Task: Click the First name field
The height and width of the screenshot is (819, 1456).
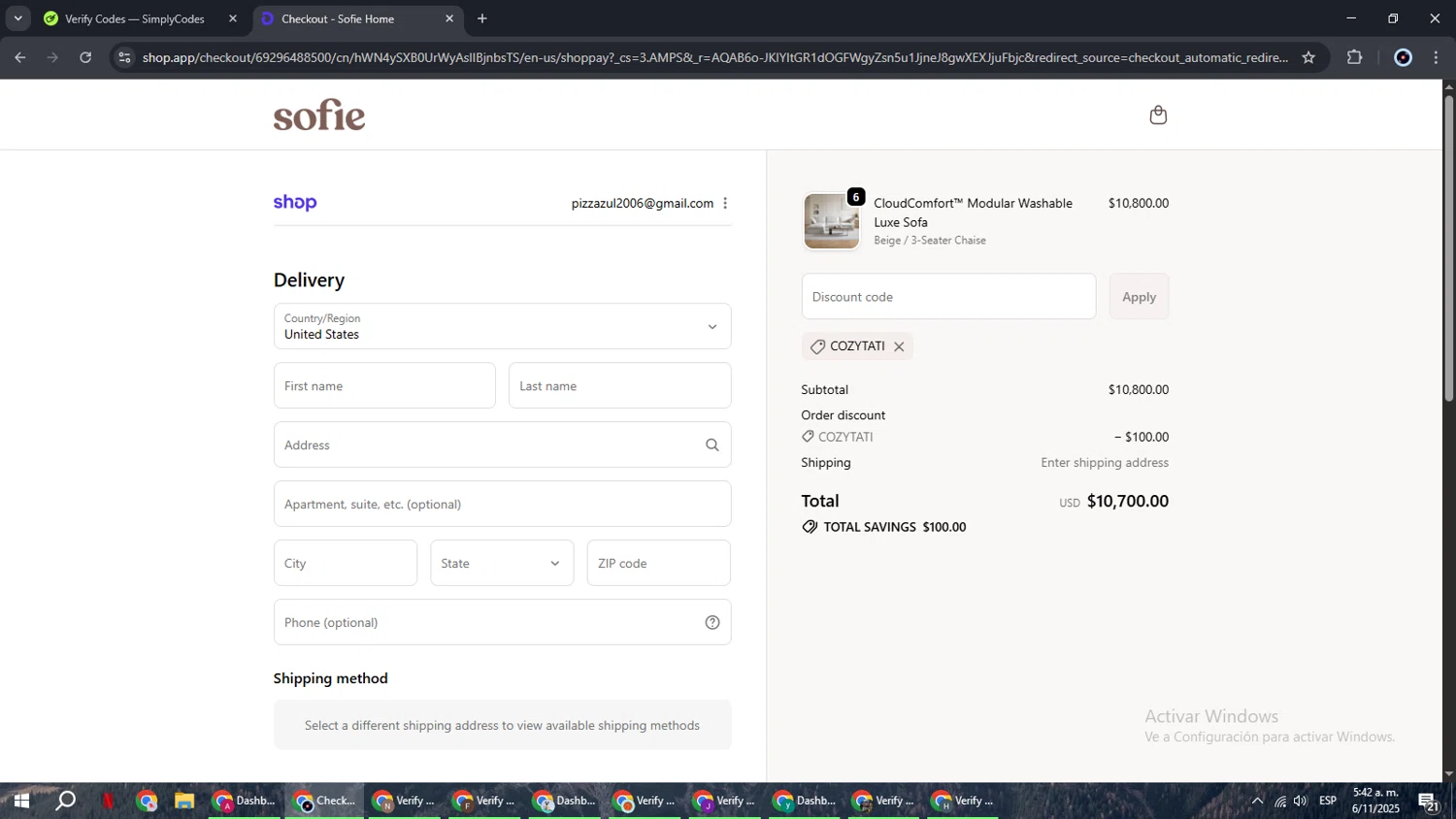Action: tap(384, 385)
